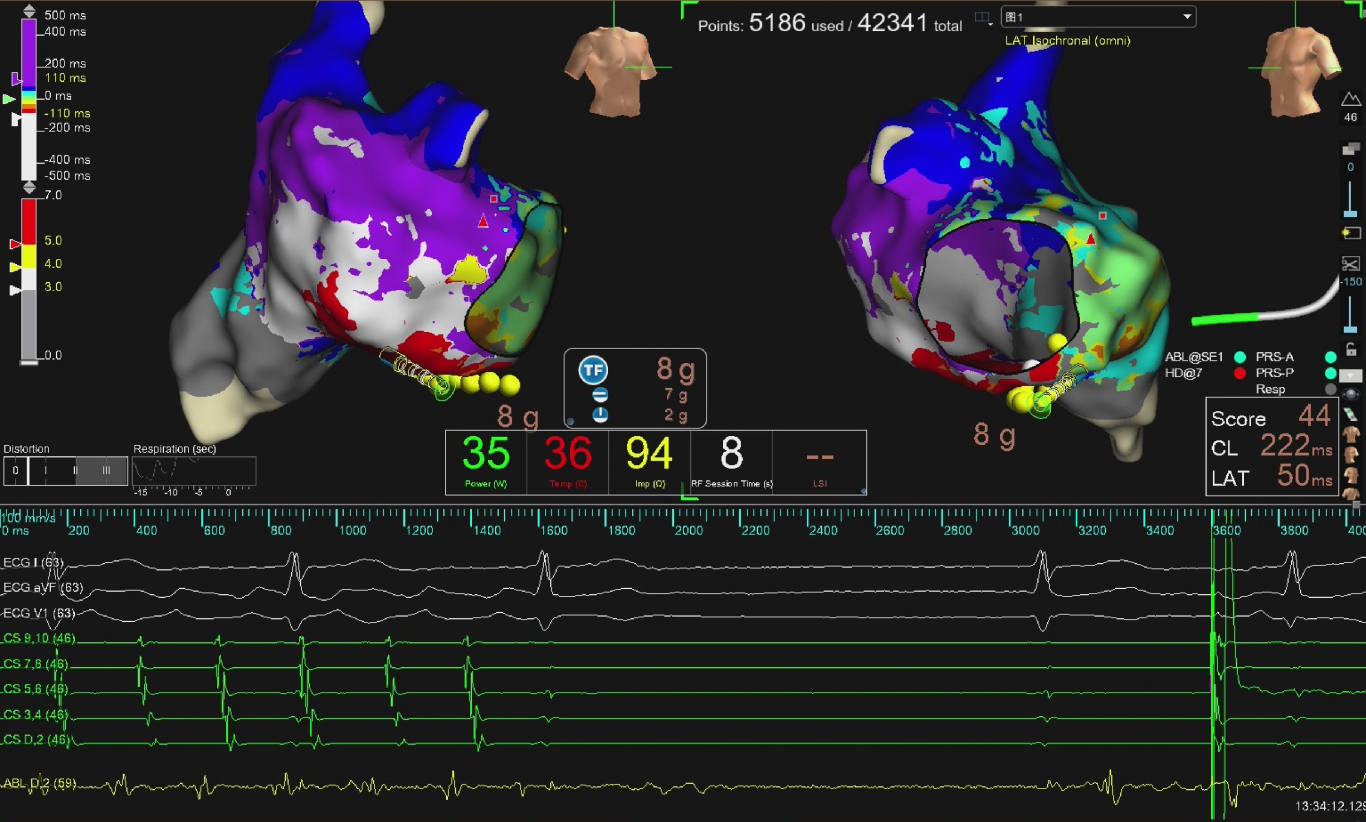This screenshot has height=822, width=1366.
Task: Click the blue TF contact force icon
Action: tap(593, 371)
